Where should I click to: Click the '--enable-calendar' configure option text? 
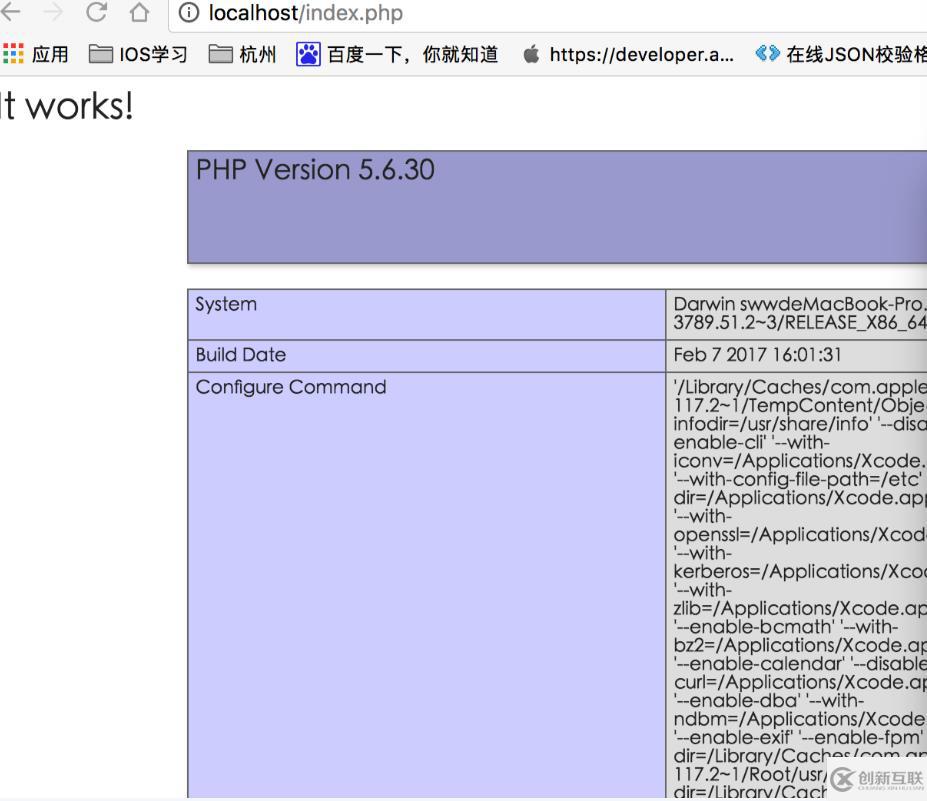[x=759, y=663]
